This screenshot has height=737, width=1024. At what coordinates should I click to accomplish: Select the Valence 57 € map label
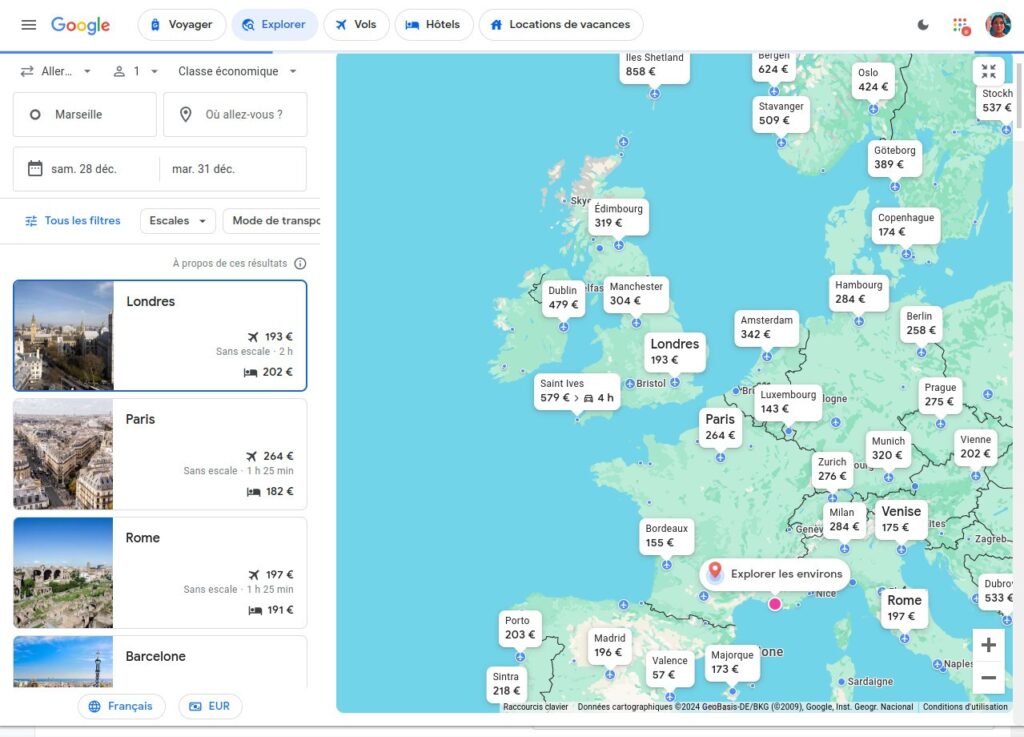pyautogui.click(x=669, y=668)
